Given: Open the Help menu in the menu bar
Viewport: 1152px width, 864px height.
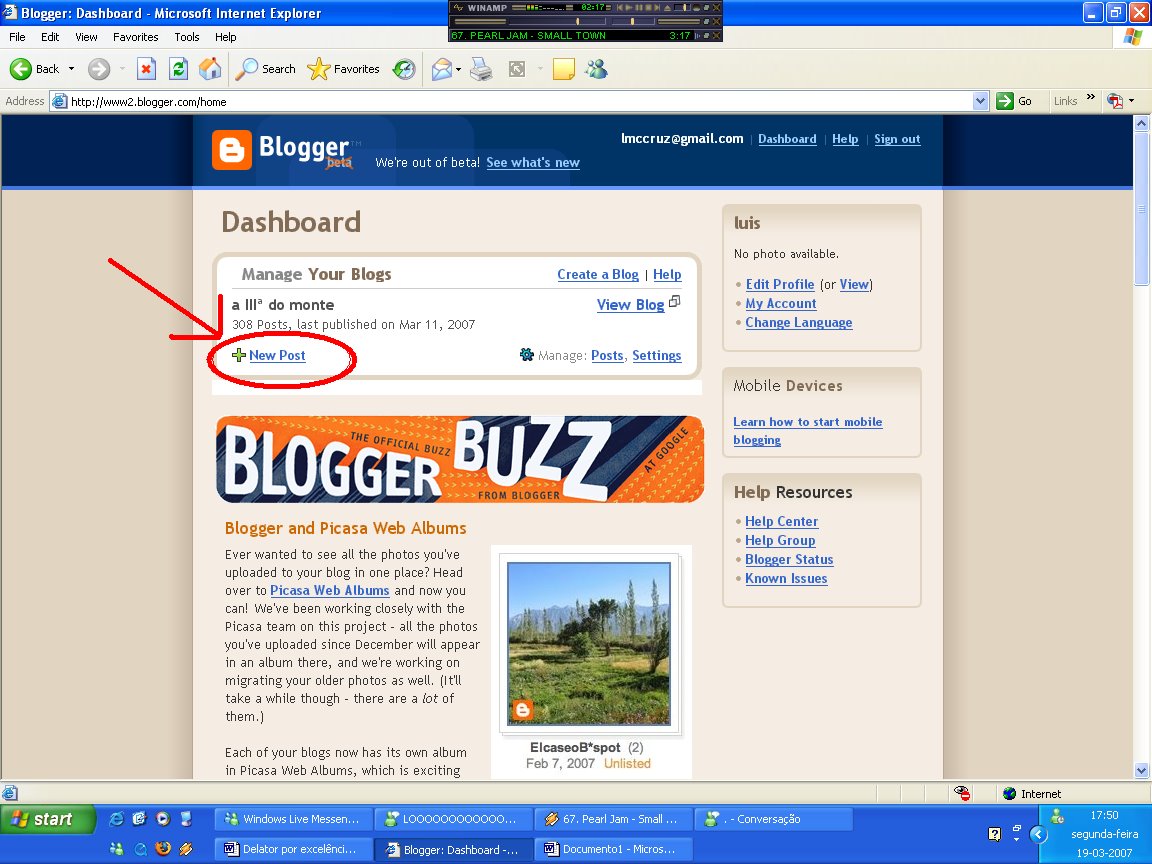Looking at the screenshot, I should coord(226,37).
